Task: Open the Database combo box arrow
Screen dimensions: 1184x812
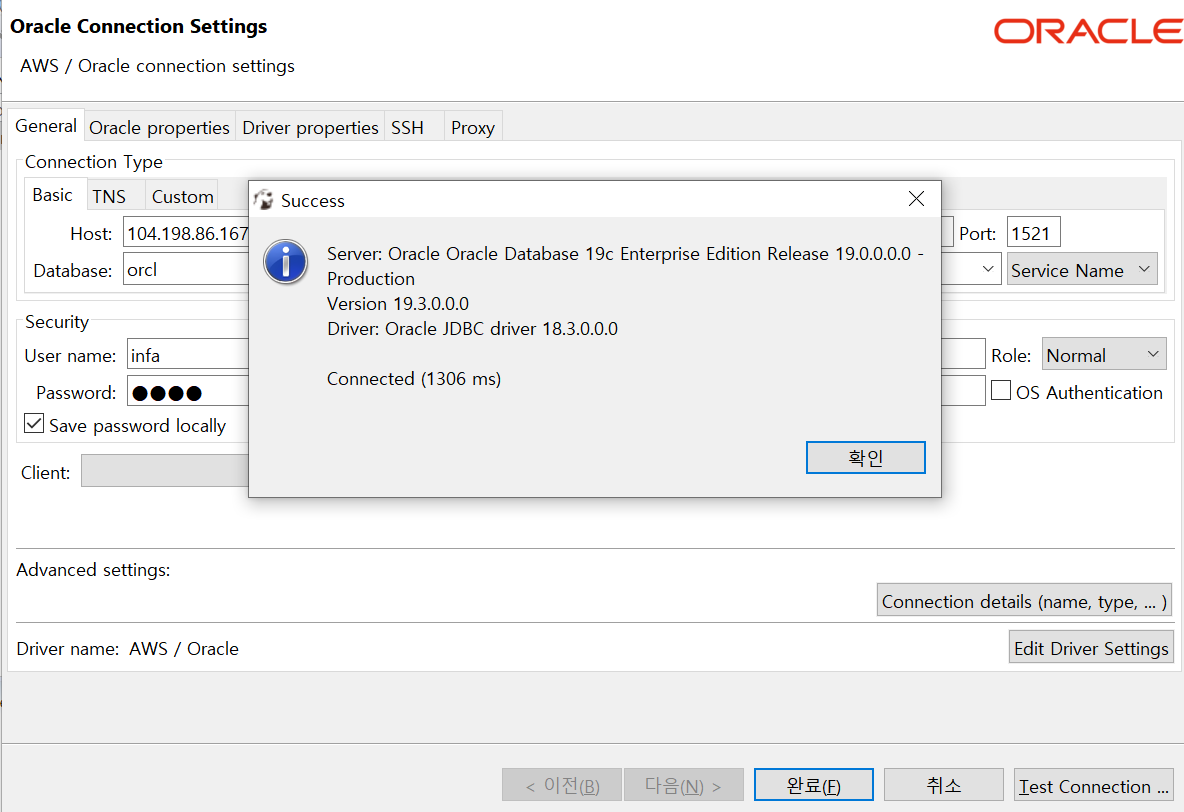Action: coord(988,270)
